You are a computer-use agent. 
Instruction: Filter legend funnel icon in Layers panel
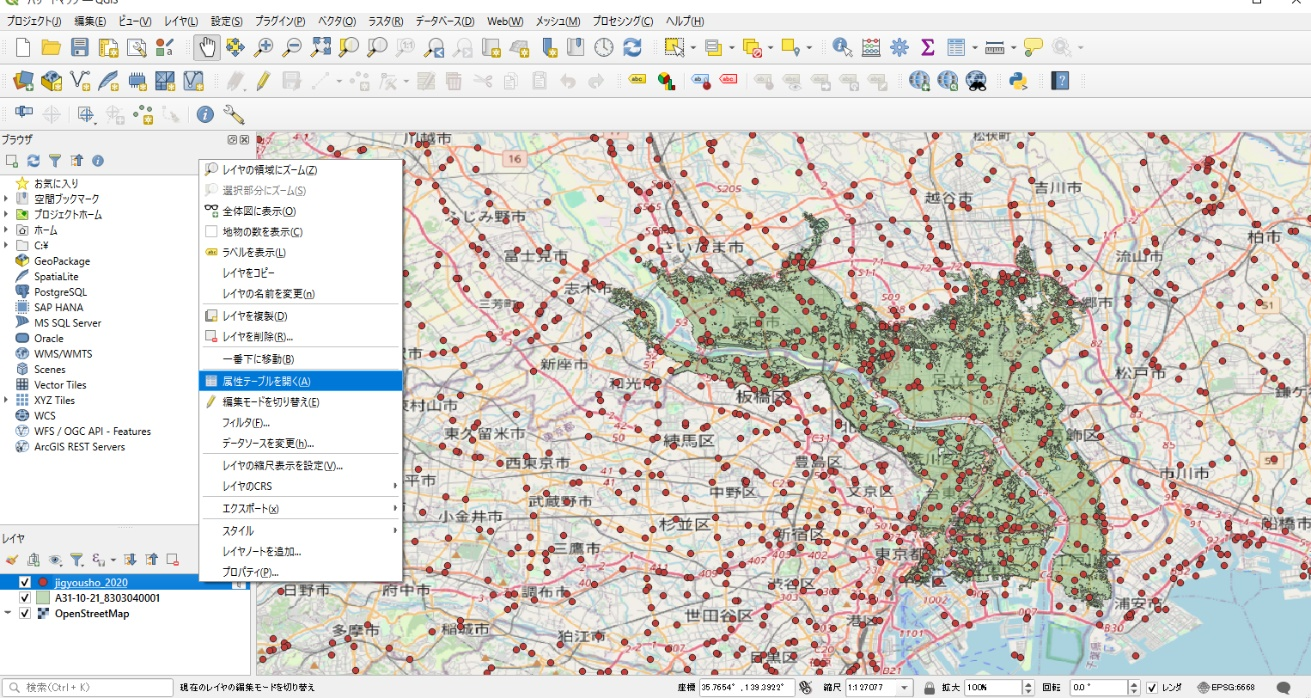76,560
